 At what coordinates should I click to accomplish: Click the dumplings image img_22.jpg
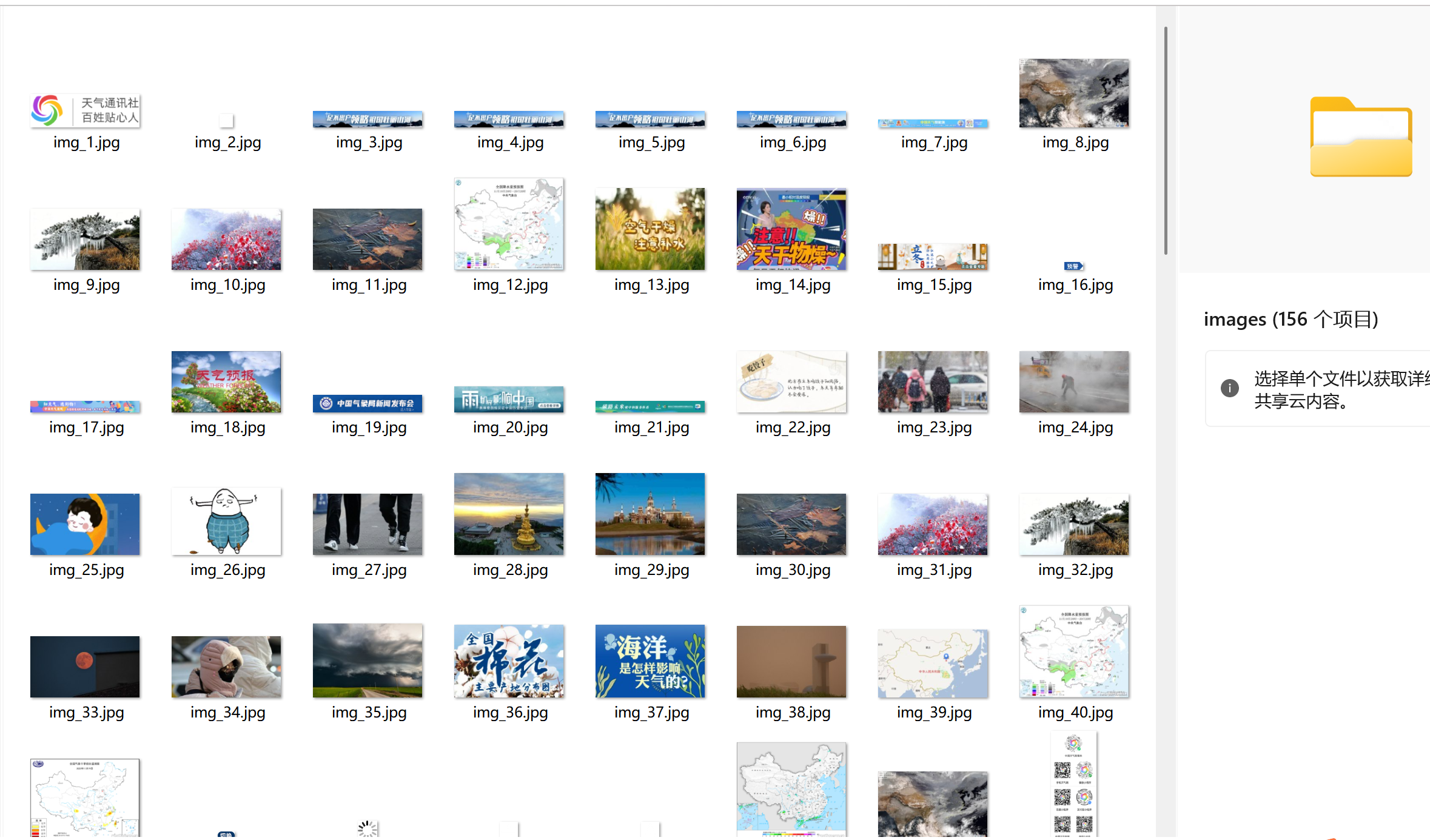(791, 381)
